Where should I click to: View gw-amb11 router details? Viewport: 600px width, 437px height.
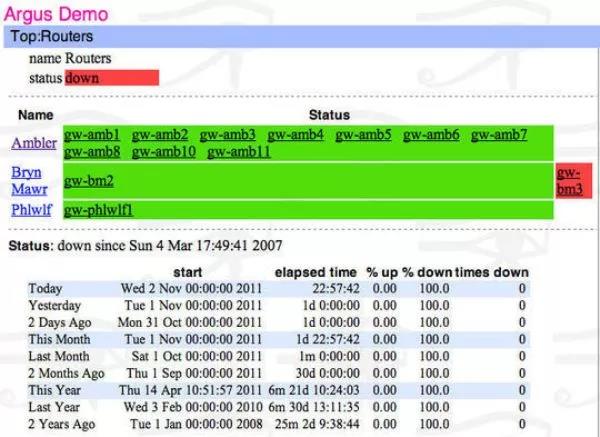click(239, 152)
